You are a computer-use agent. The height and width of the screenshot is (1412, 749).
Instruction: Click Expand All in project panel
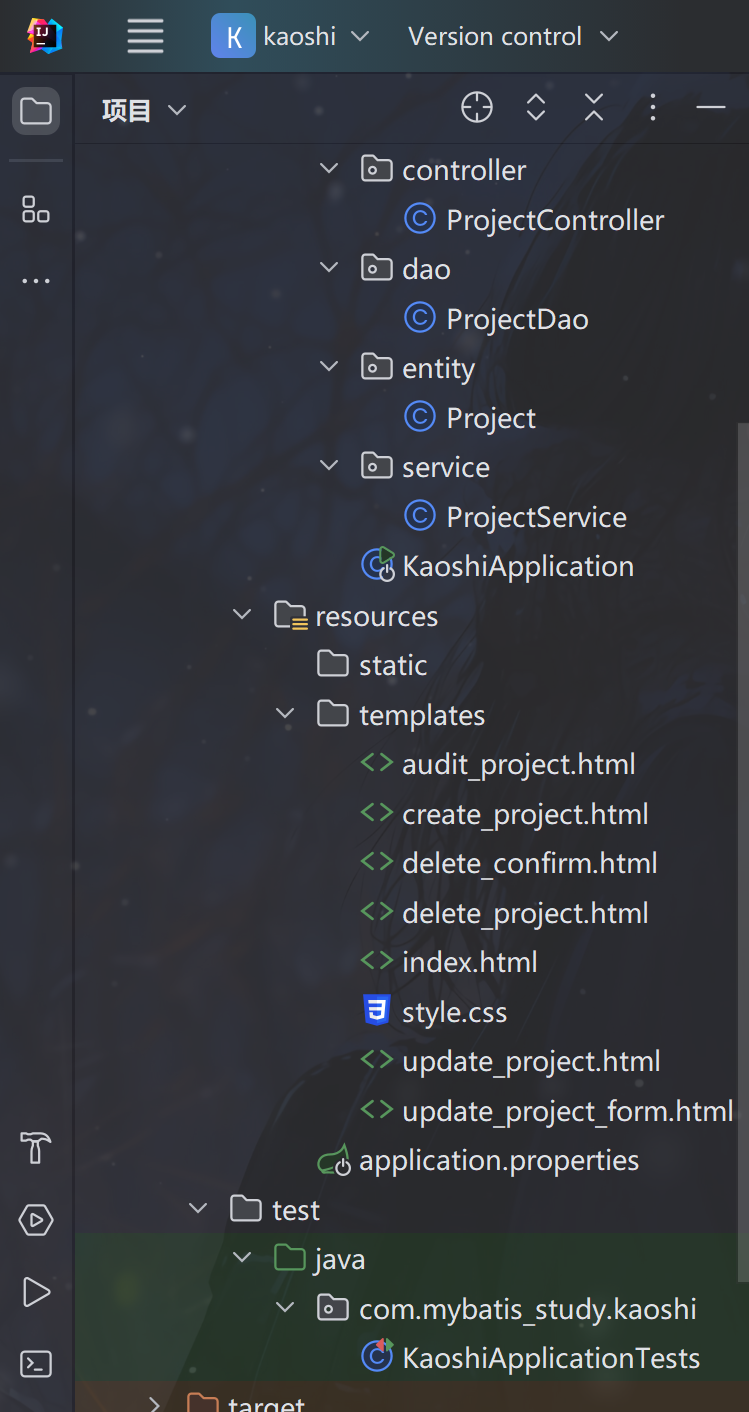[x=536, y=108]
